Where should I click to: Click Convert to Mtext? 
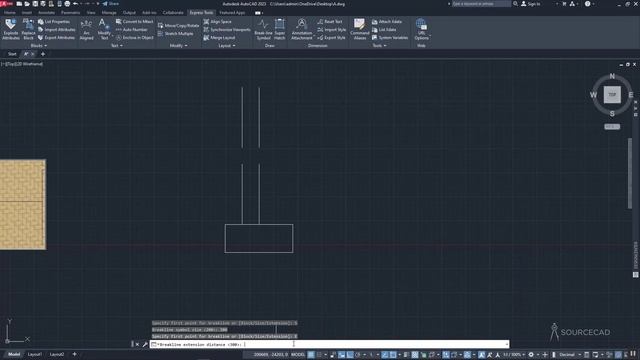pyautogui.click(x=134, y=22)
